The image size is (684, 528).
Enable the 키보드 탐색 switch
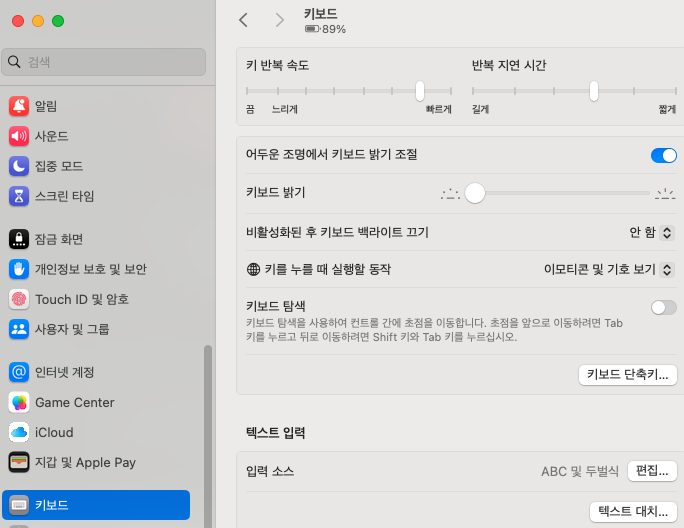[663, 308]
